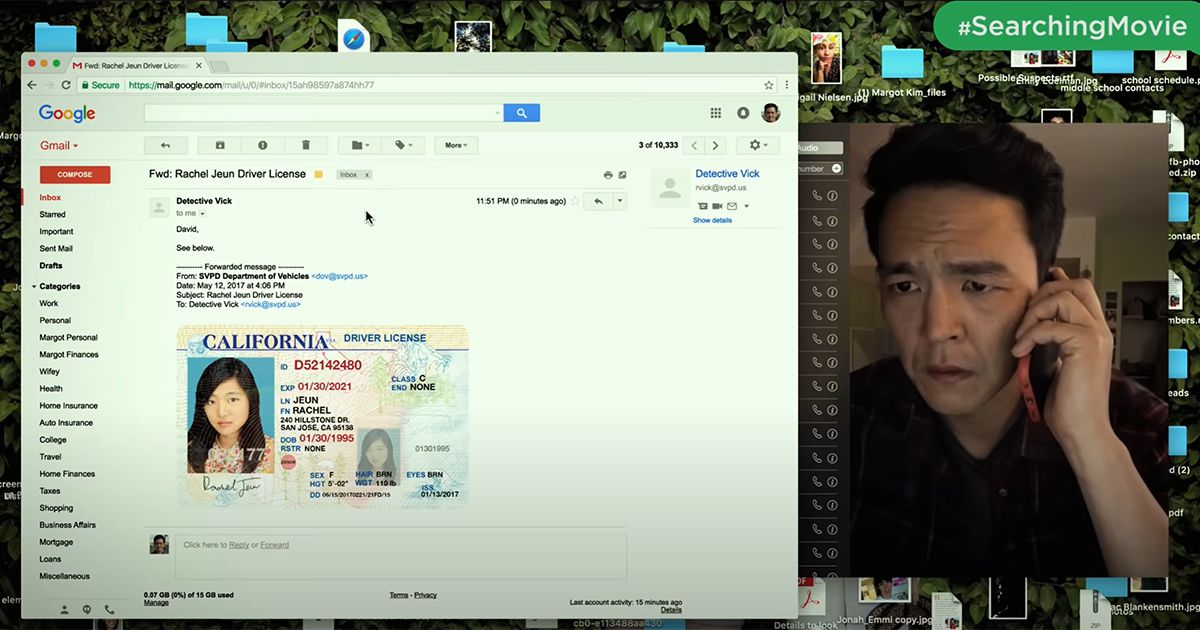Open Detective Vick's name in contact panel
Viewport: 1200px width, 630px height.
click(727, 174)
